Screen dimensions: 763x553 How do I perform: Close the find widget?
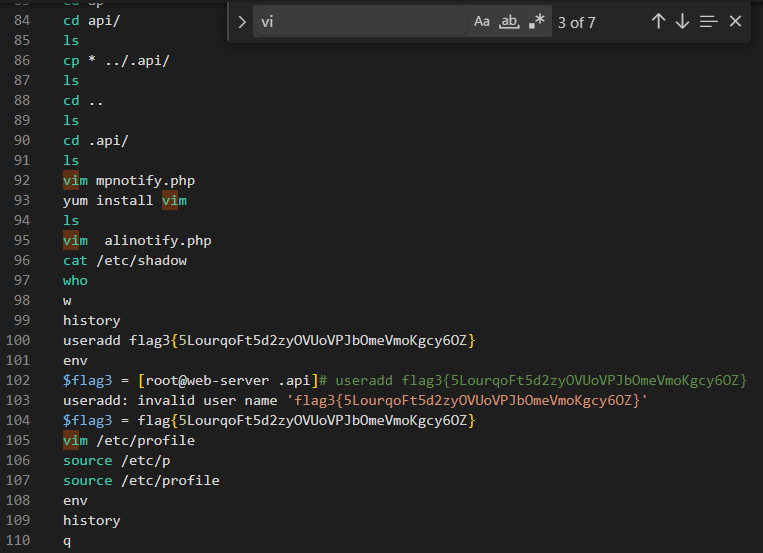point(735,21)
